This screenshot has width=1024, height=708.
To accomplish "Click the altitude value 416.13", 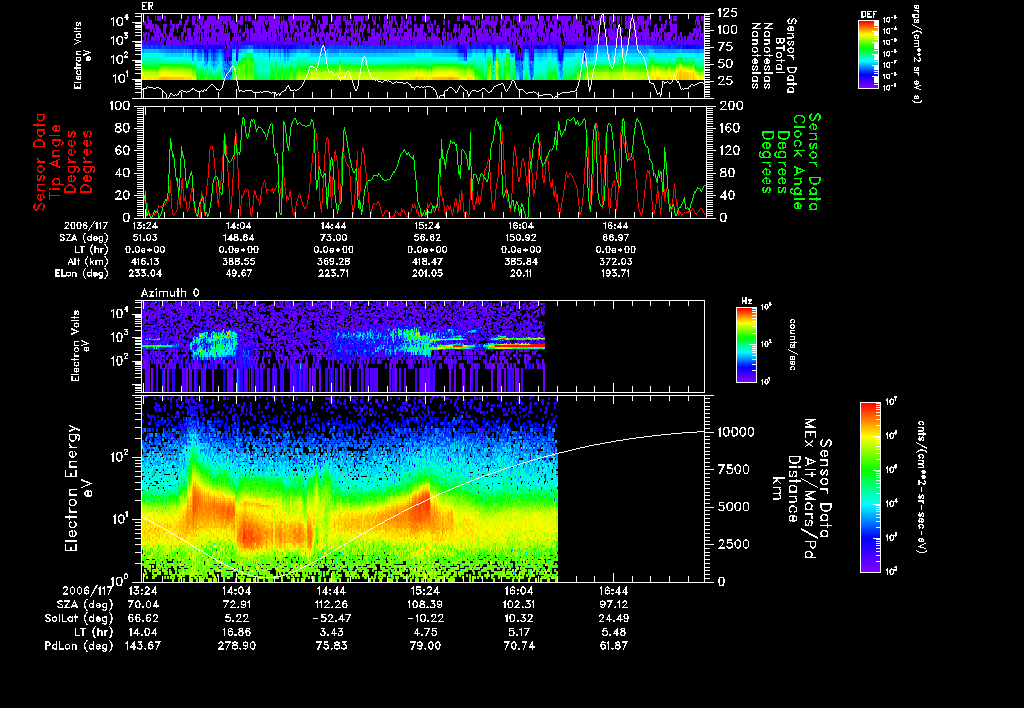I will tap(146, 261).
